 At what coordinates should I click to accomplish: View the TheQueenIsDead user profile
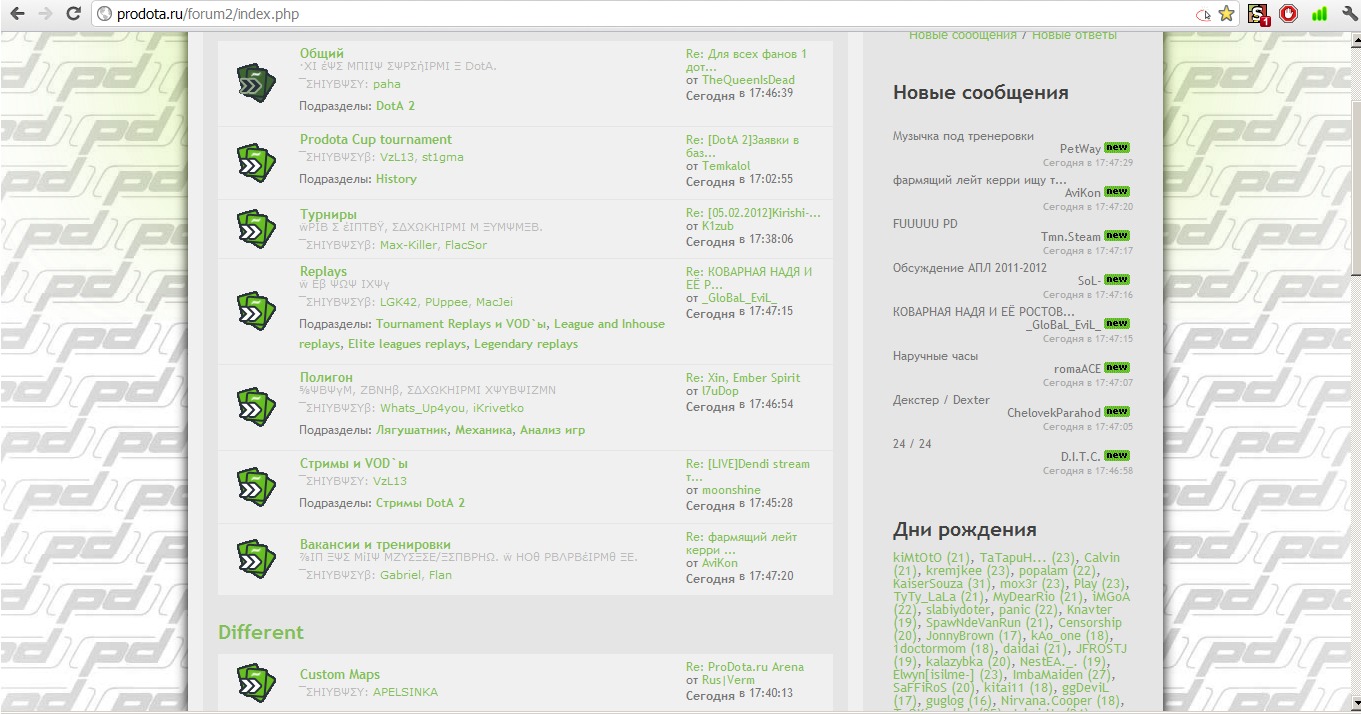pos(748,80)
